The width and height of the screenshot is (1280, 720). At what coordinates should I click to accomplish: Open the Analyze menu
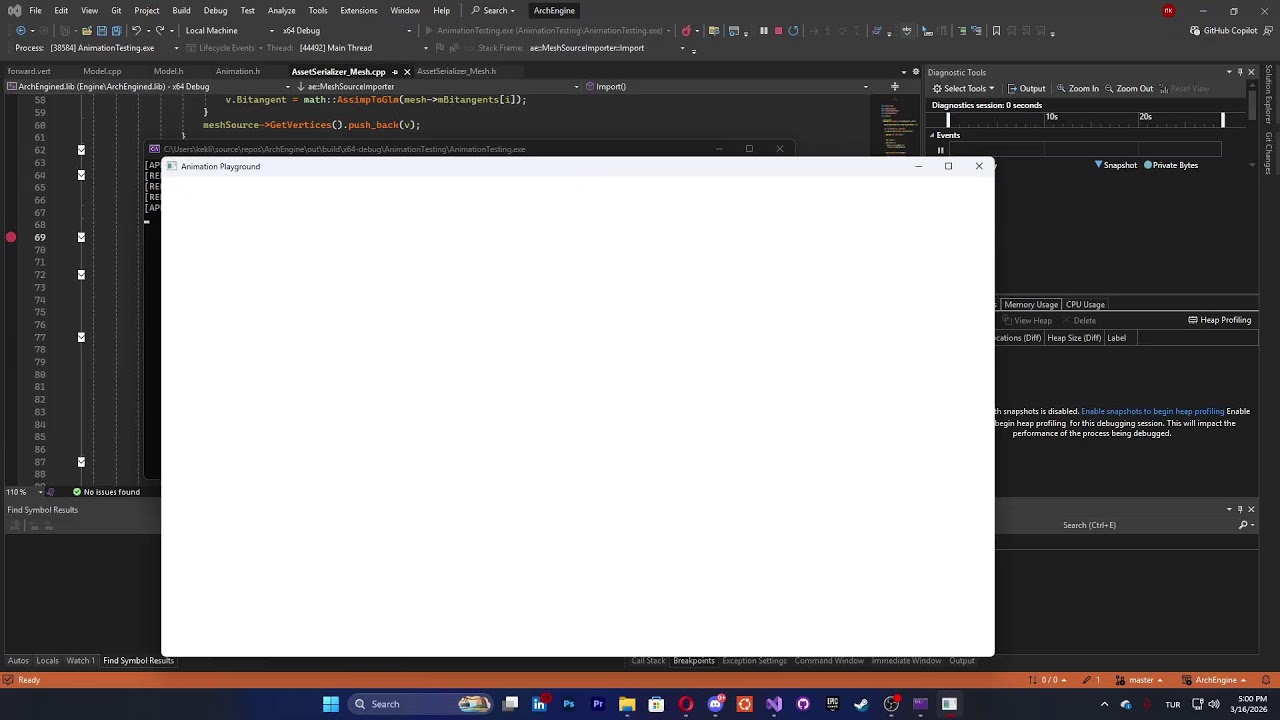coord(281,10)
